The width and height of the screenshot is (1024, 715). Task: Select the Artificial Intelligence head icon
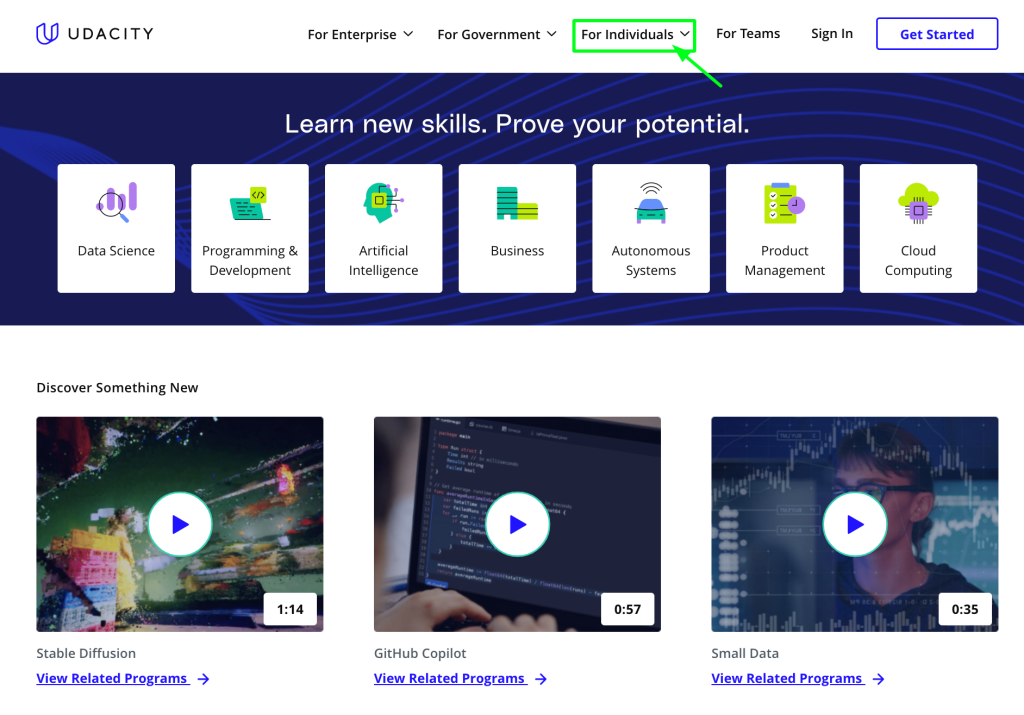(383, 203)
